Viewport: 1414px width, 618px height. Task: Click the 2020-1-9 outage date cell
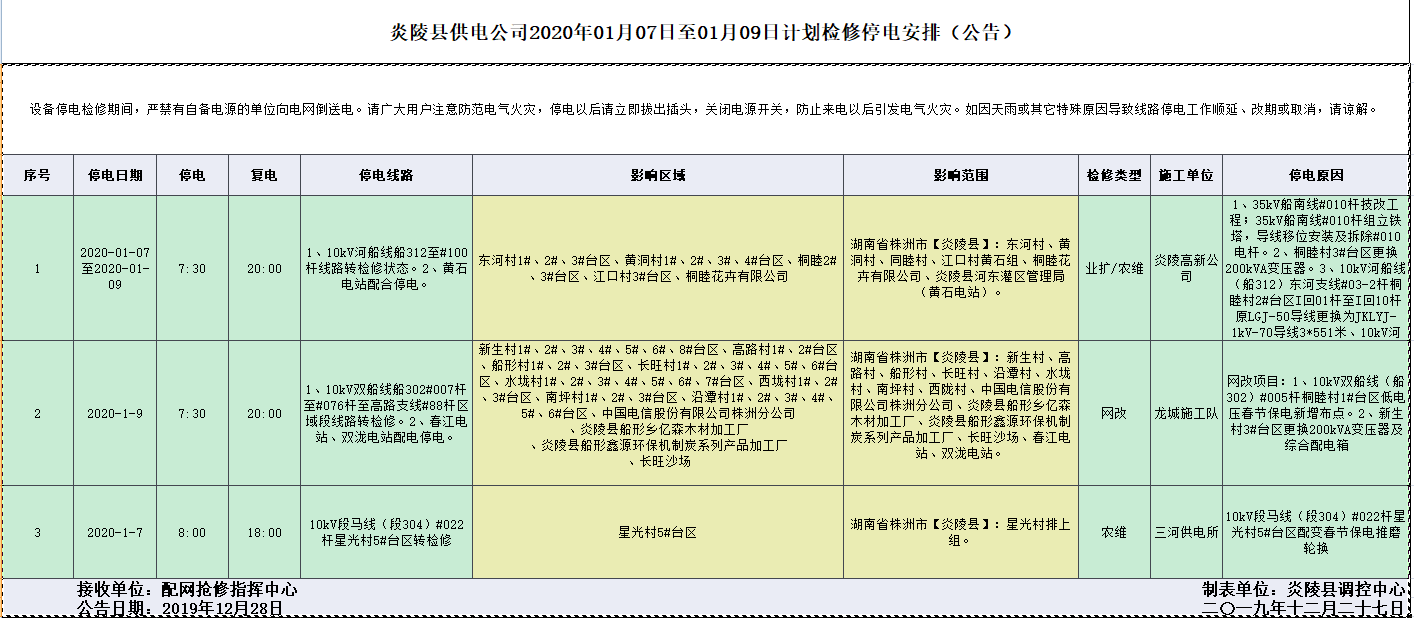(x=115, y=413)
